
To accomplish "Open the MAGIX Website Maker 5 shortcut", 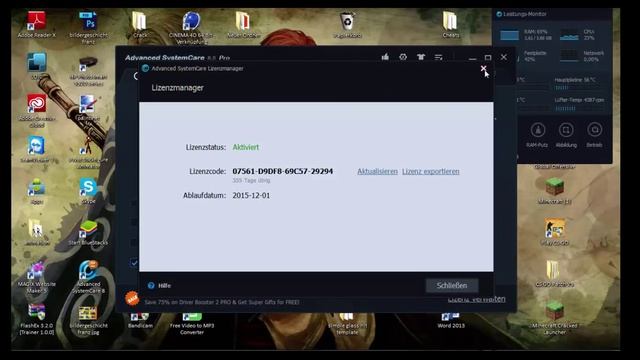I will (36, 277).
